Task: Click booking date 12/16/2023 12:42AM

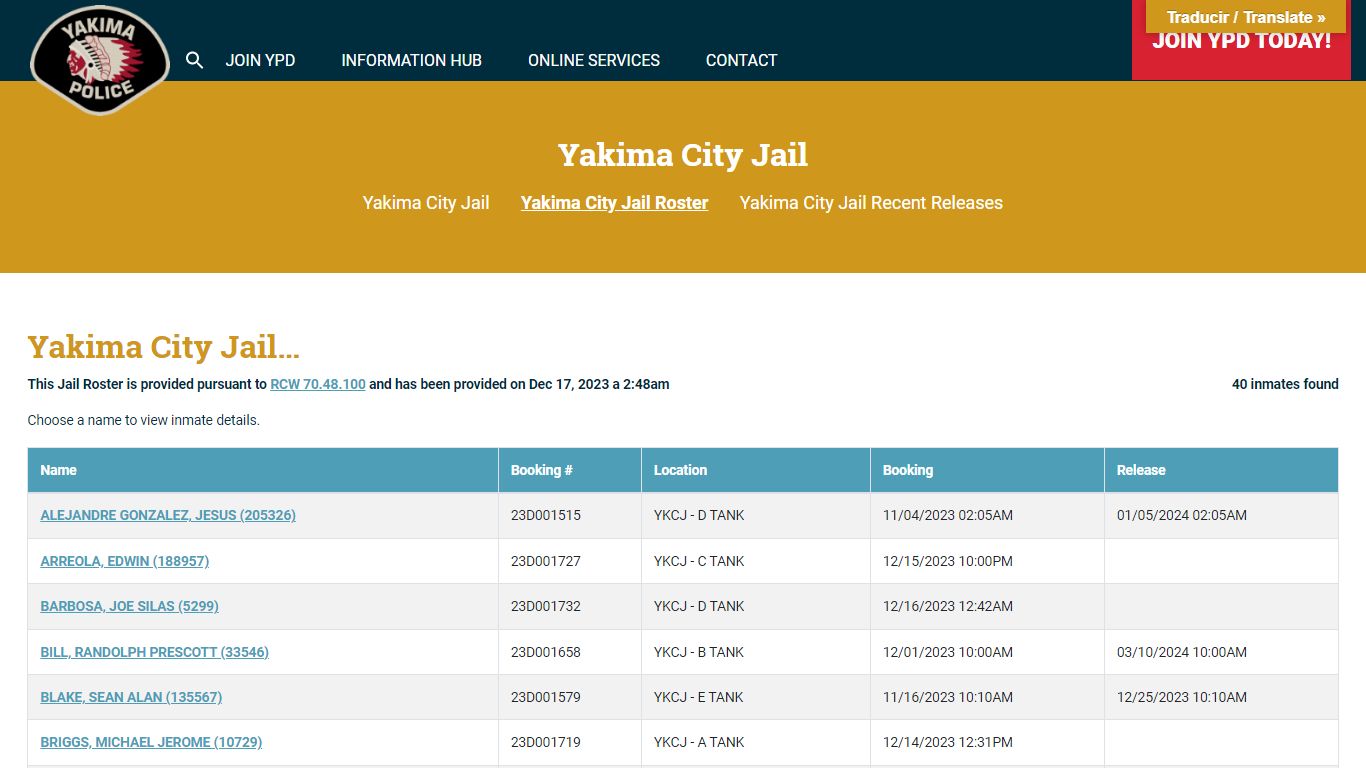Action: (x=948, y=606)
